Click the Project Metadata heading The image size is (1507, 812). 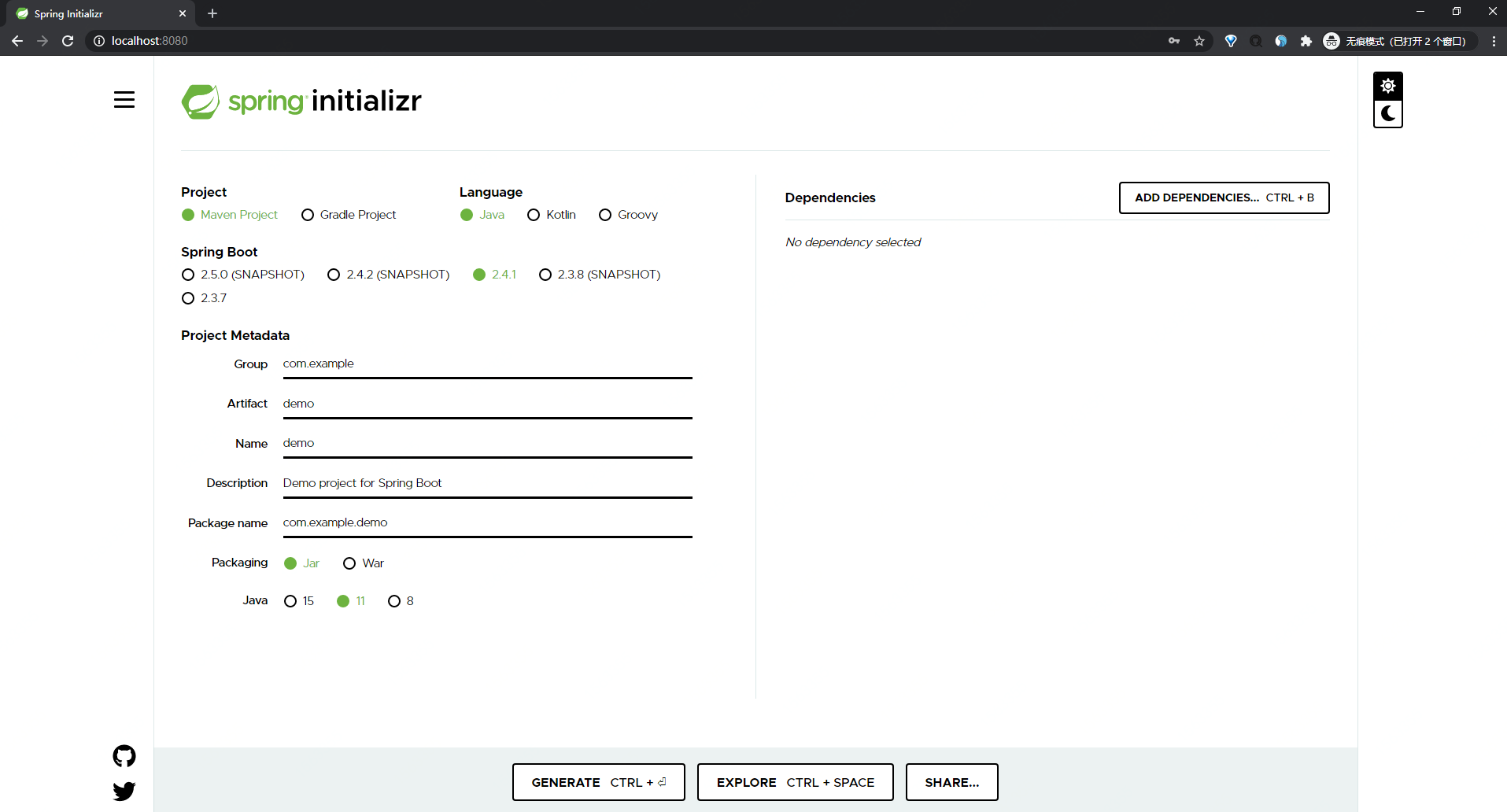(235, 335)
